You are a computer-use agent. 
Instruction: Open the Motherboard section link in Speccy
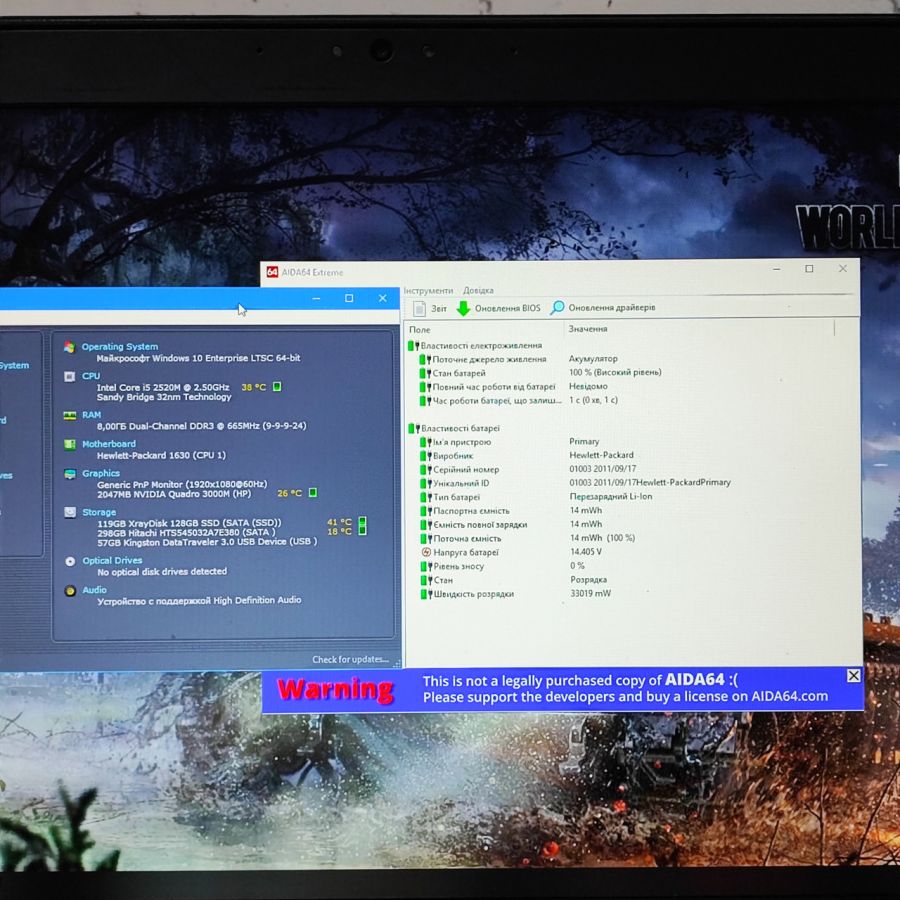coord(109,444)
